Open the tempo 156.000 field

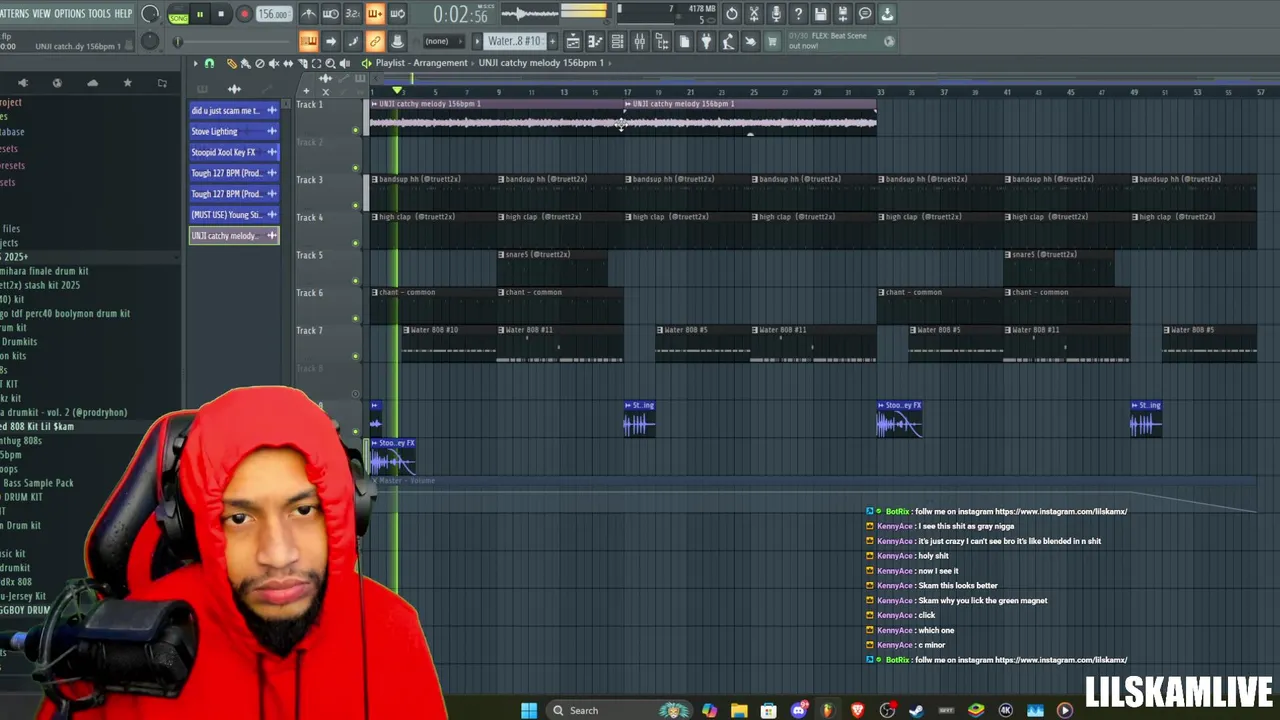pyautogui.click(x=272, y=14)
